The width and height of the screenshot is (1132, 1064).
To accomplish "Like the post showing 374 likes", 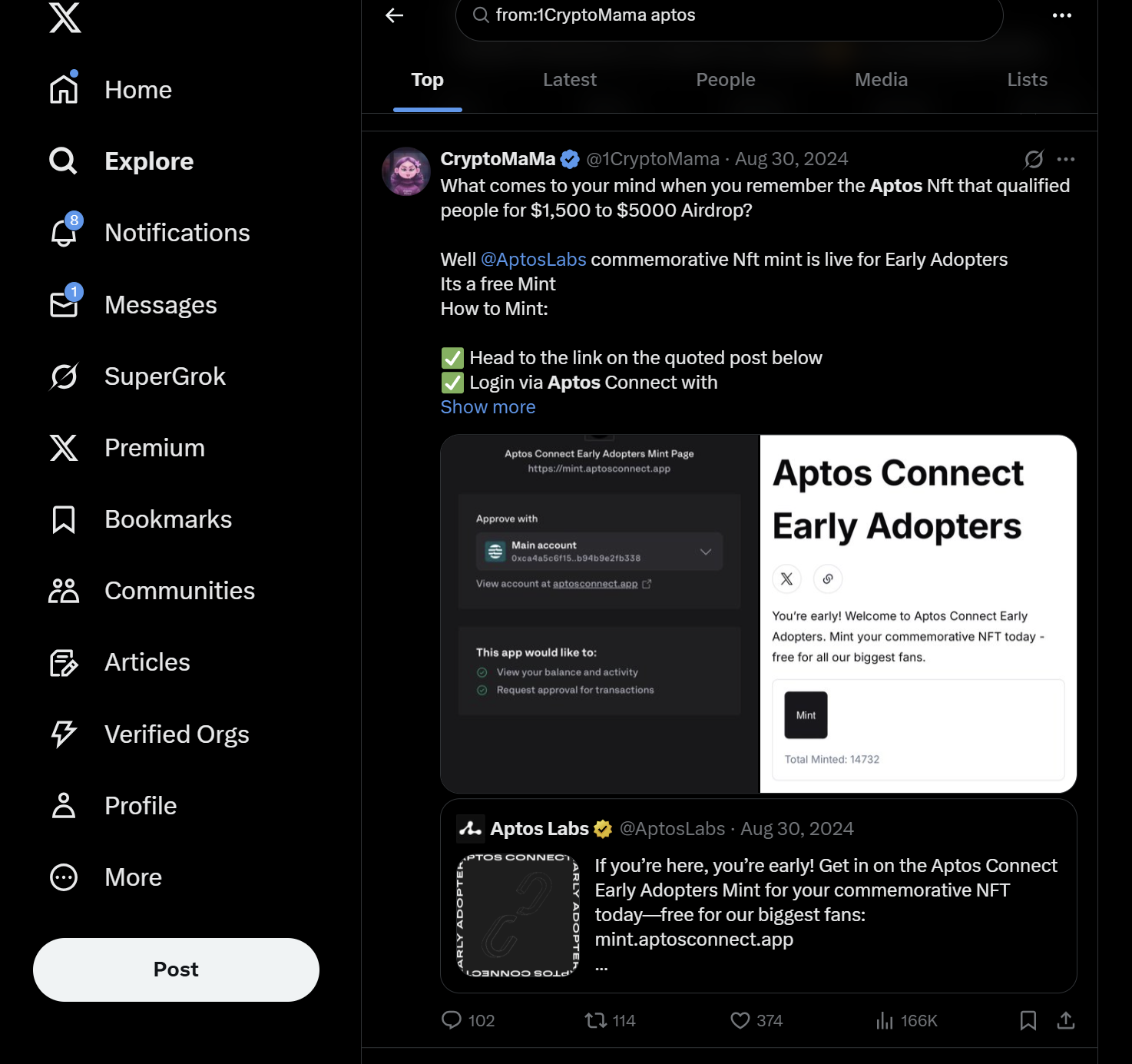I will coord(740,1020).
